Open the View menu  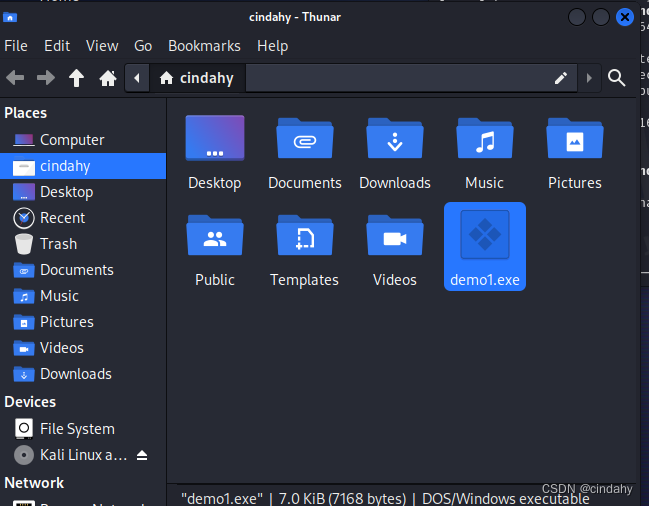coord(102,46)
